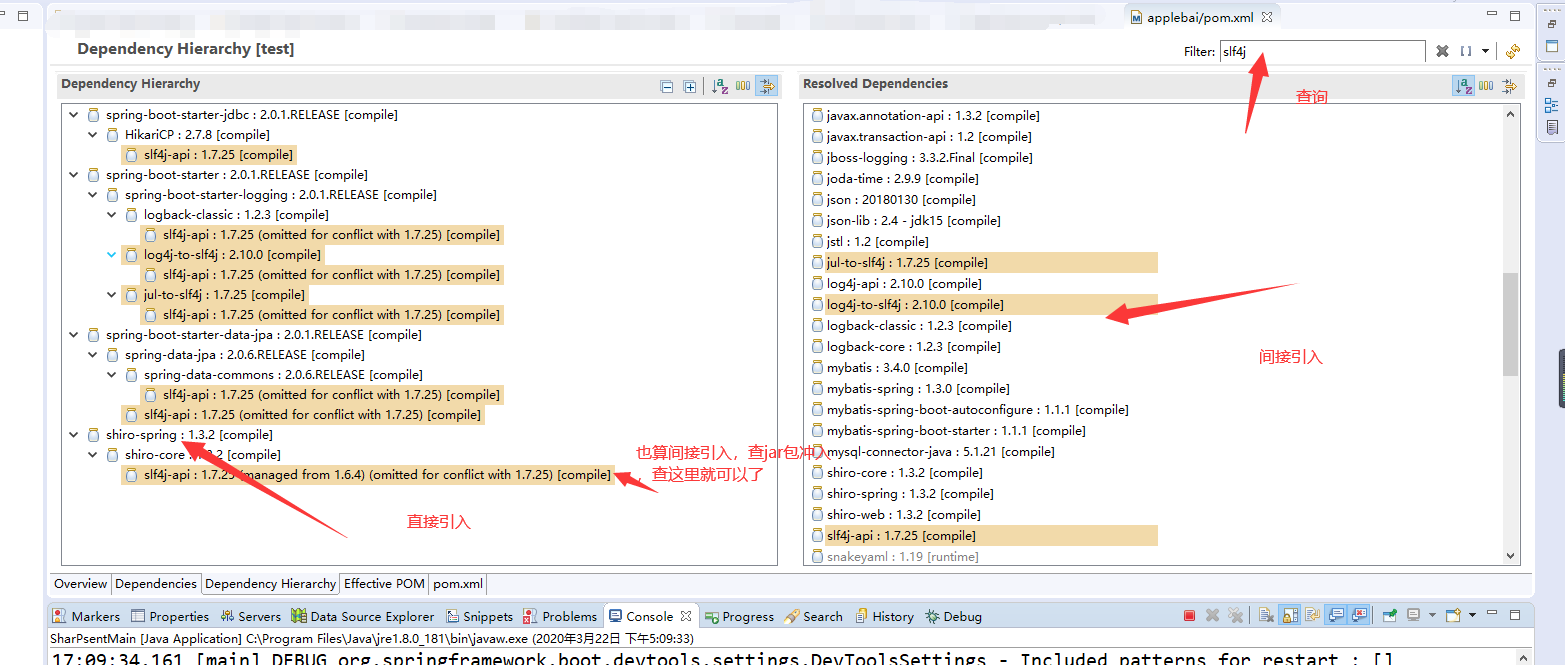The width and height of the screenshot is (1565, 665).
Task: Collapse spring-data-jpa tree node
Action: pyautogui.click(x=92, y=355)
